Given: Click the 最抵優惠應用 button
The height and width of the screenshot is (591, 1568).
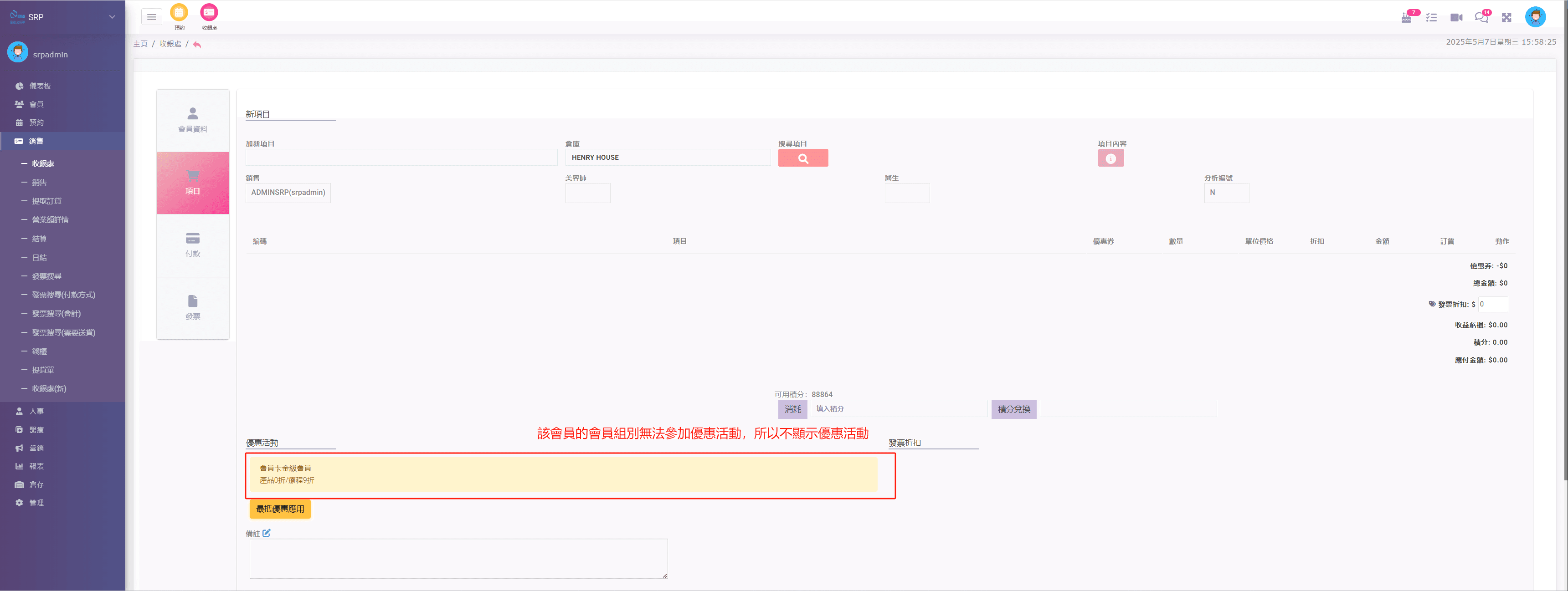Looking at the screenshot, I should pos(280,509).
